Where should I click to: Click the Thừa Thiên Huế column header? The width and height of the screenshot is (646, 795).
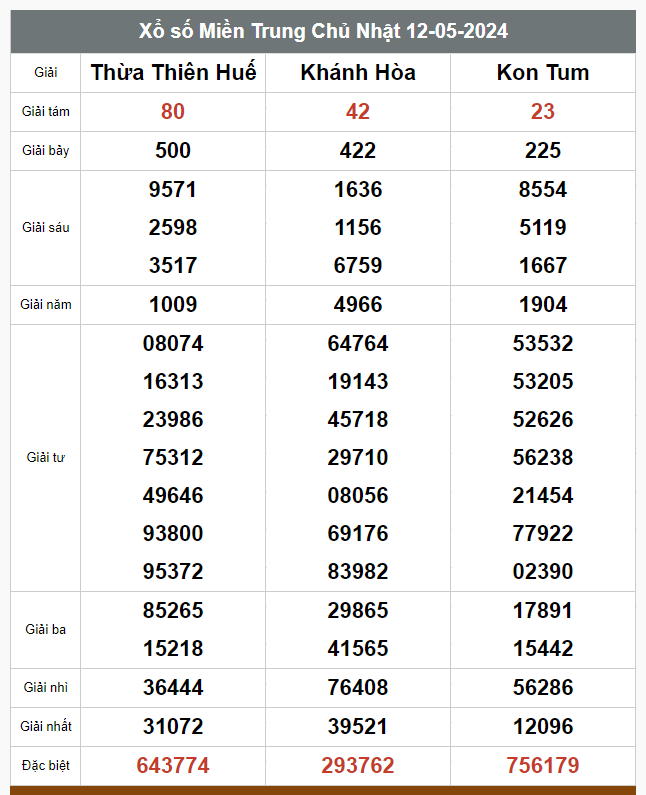point(173,72)
